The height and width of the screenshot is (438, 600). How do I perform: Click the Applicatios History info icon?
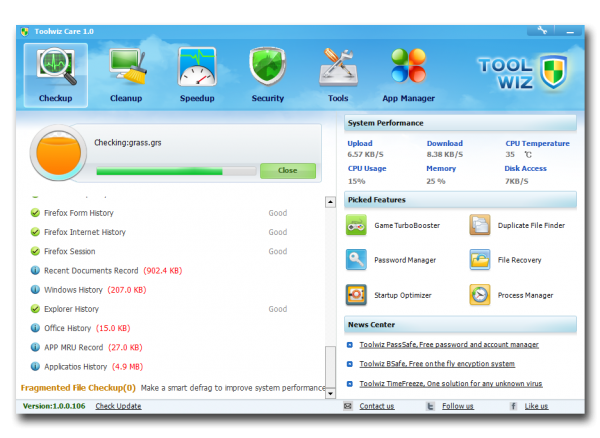[x=35, y=366]
